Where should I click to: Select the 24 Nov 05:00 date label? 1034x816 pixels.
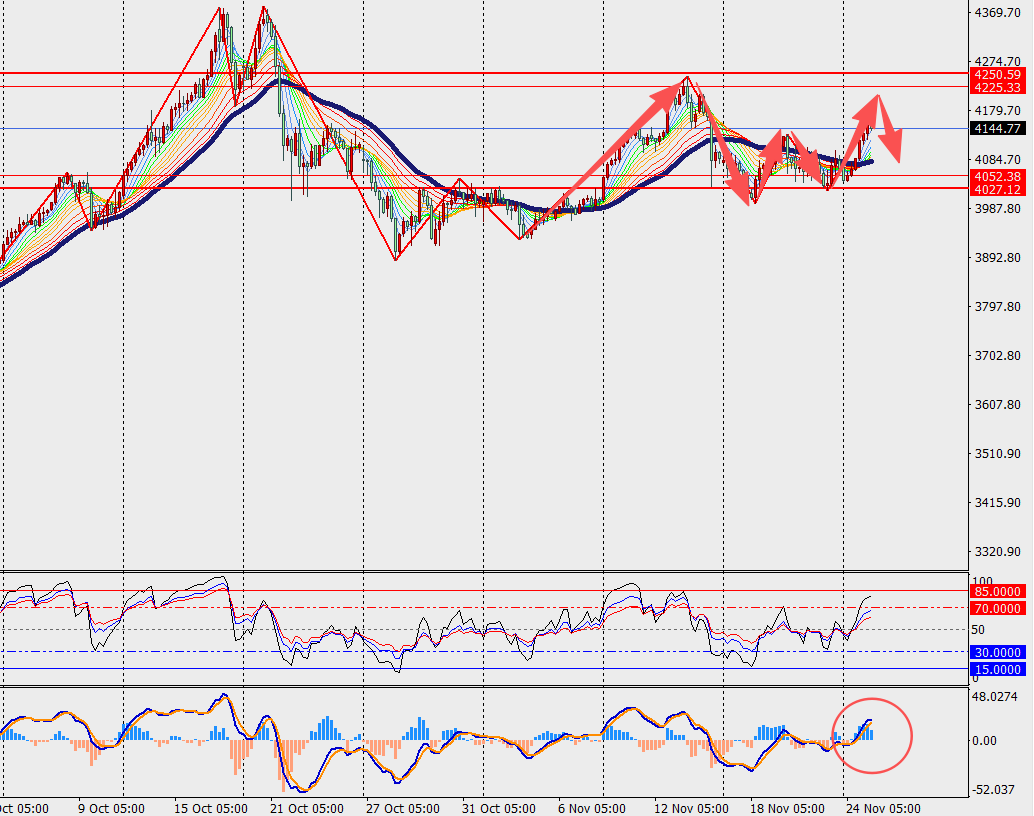pos(882,807)
